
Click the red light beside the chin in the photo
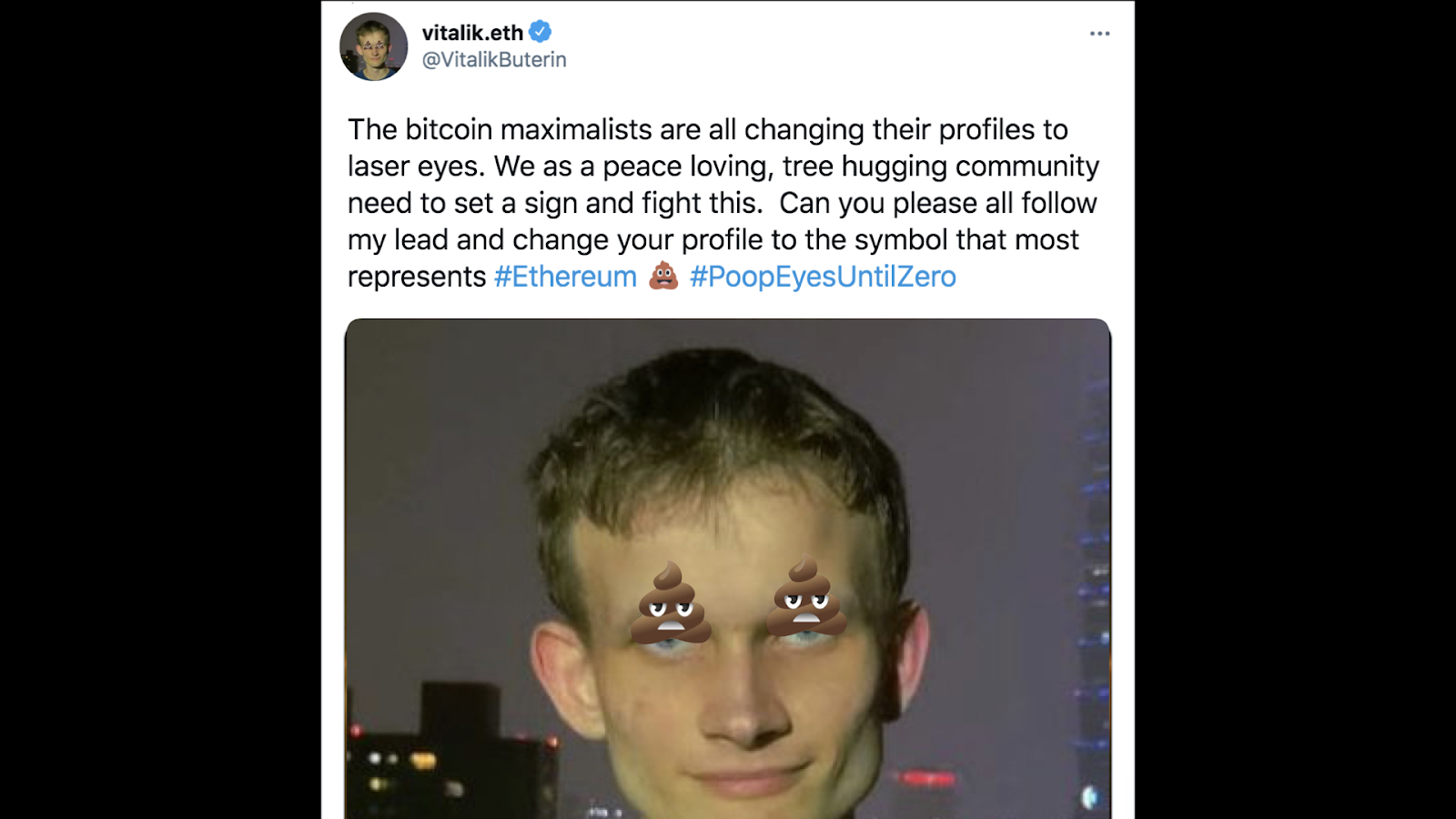(x=928, y=778)
